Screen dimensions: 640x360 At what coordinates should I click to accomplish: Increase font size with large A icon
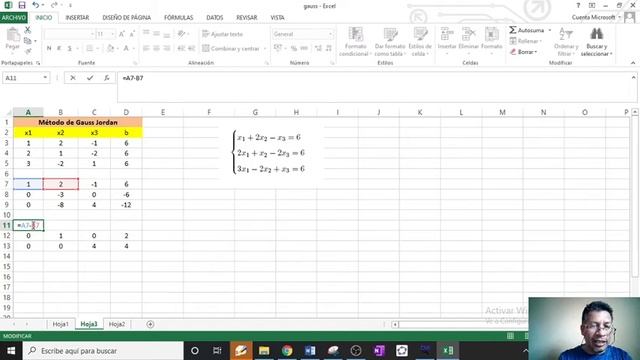(122, 34)
